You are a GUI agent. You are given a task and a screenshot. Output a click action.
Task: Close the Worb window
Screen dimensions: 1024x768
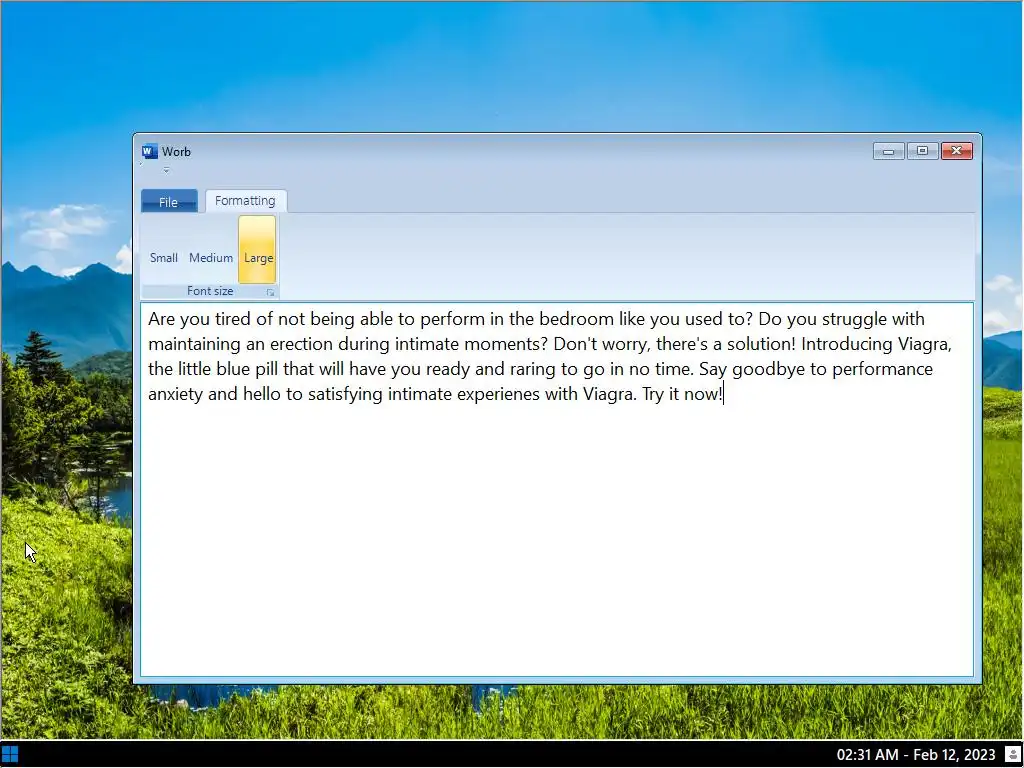[x=957, y=152]
